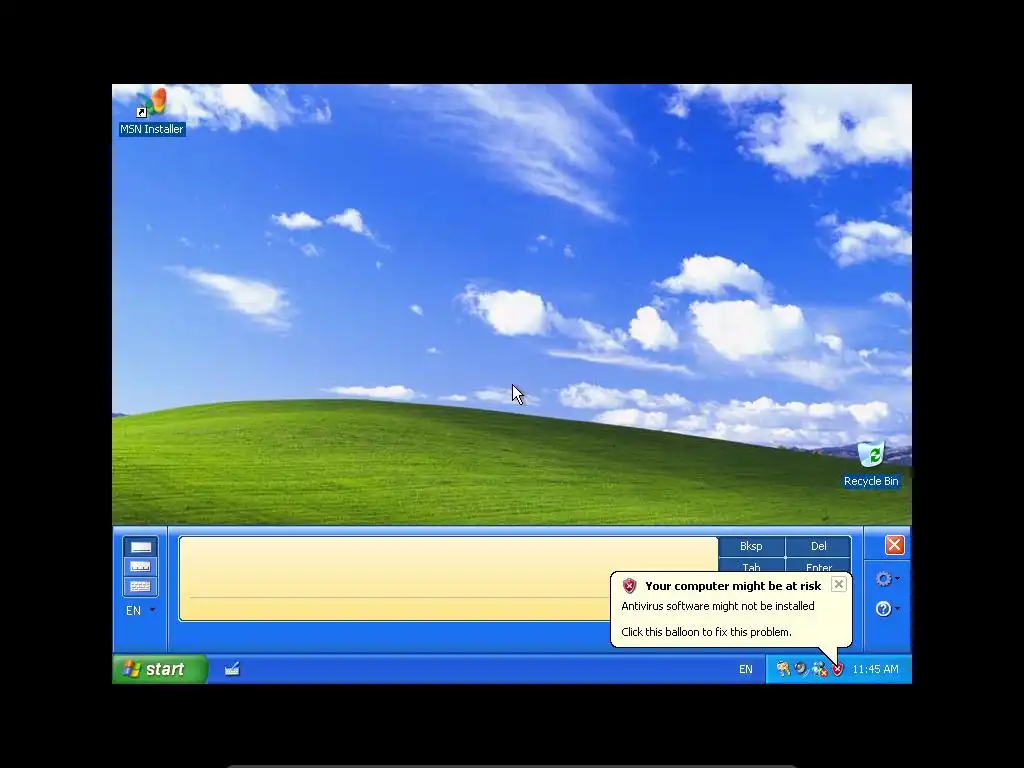The height and width of the screenshot is (768, 1024).
Task: Open the EN language dropdown in Input Panel
Action: (x=140, y=611)
